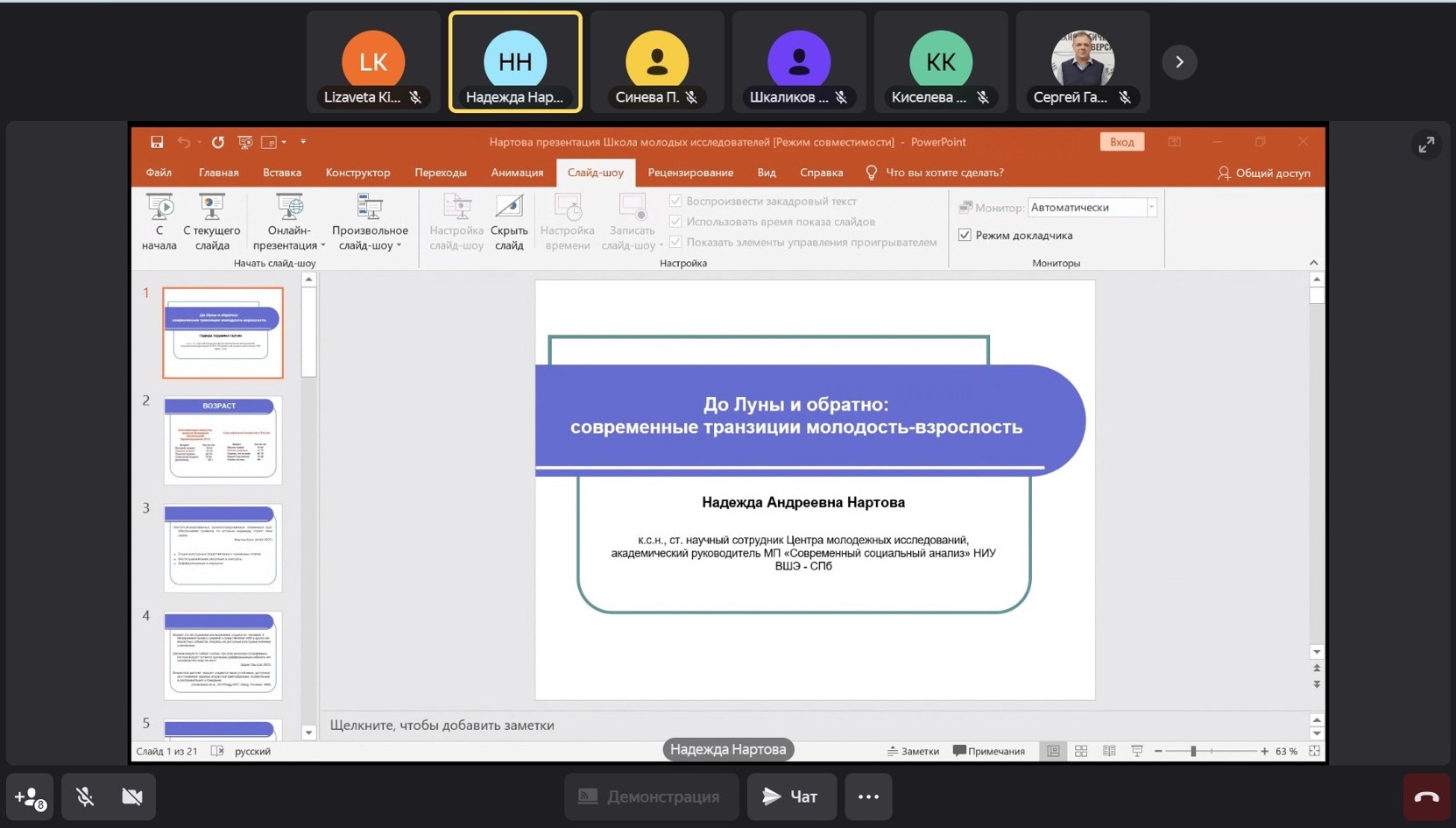Toggle Воспроизвести закадровый текст checkbox
The height and width of the screenshot is (828, 1456).
(x=675, y=201)
